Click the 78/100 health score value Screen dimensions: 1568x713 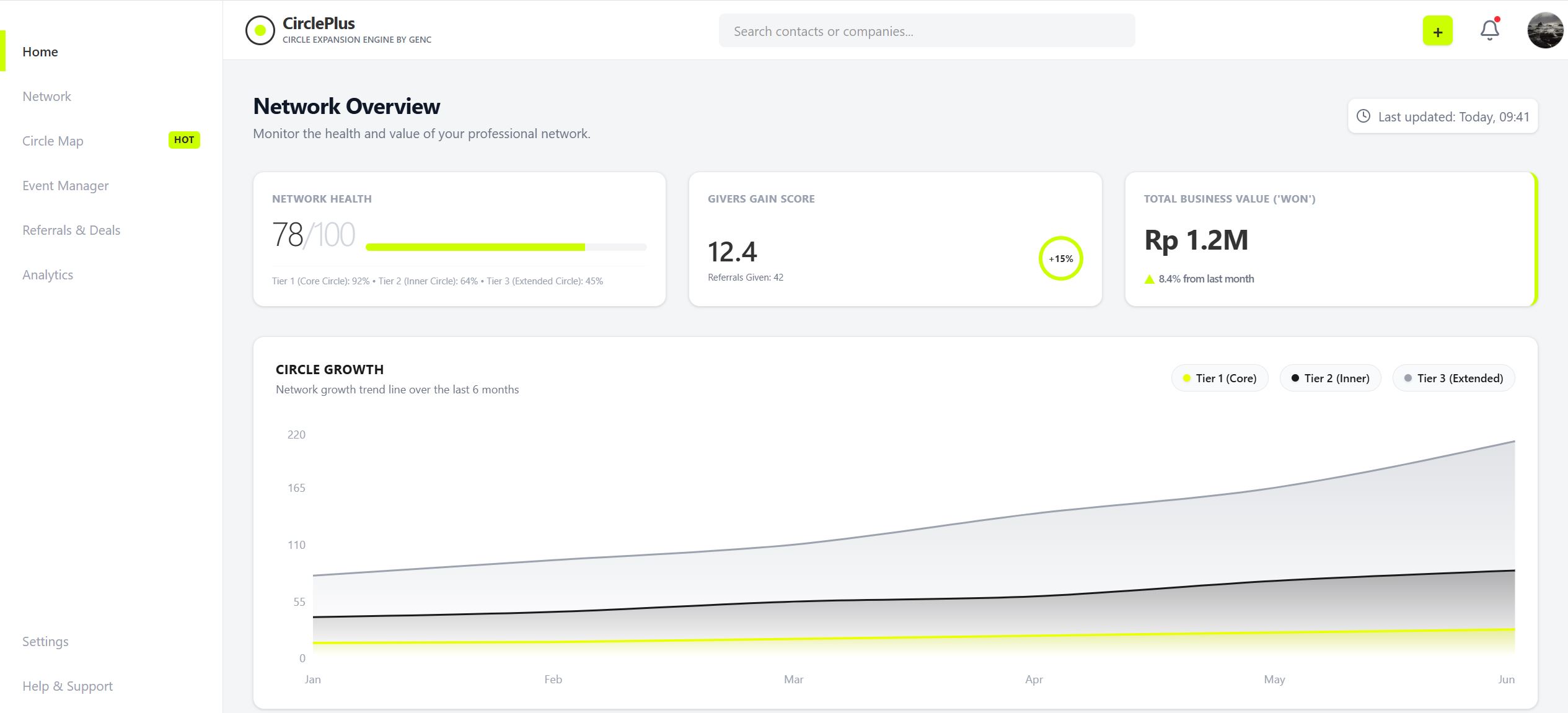tap(313, 235)
